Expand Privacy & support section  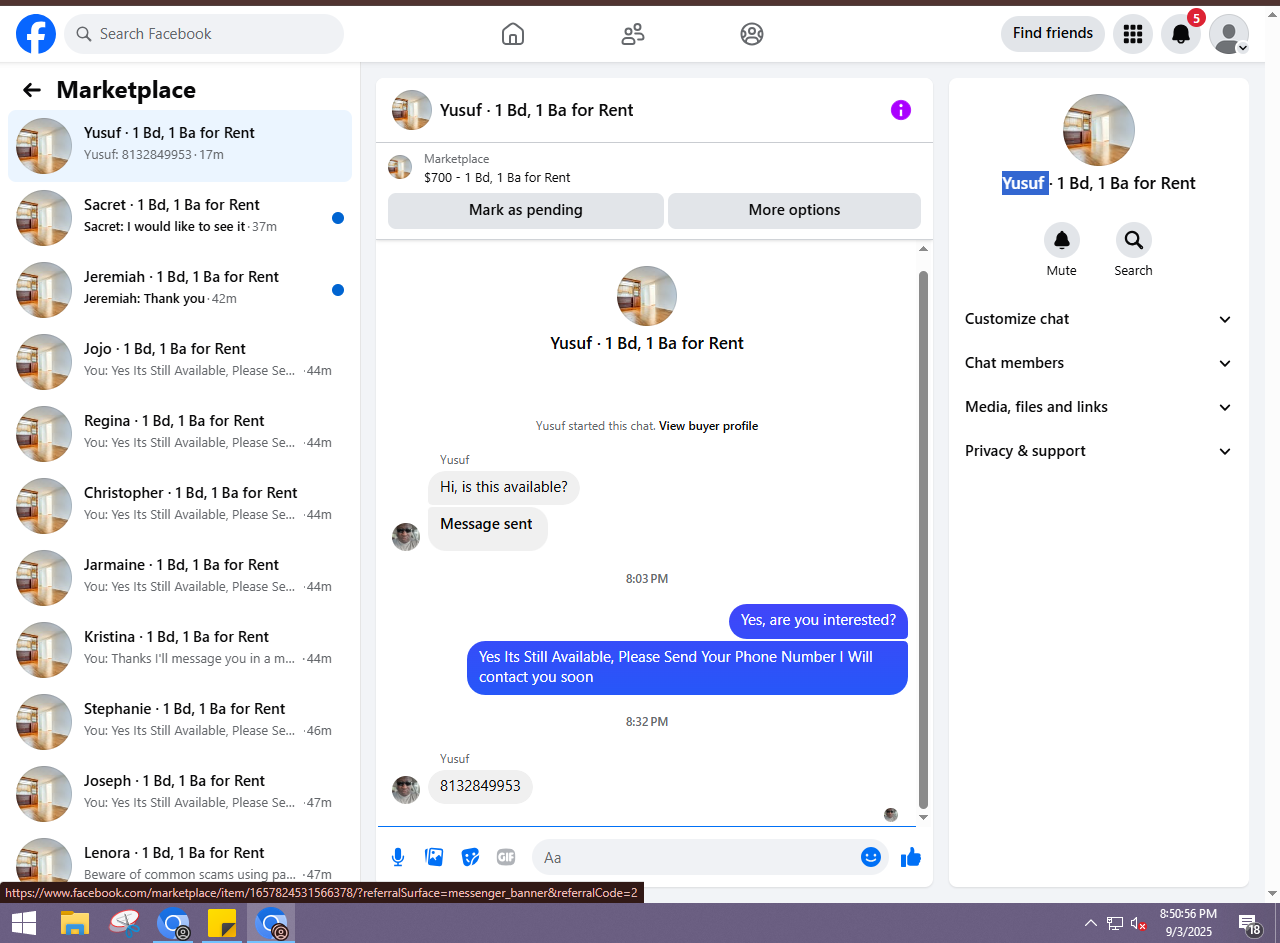[x=1099, y=451]
